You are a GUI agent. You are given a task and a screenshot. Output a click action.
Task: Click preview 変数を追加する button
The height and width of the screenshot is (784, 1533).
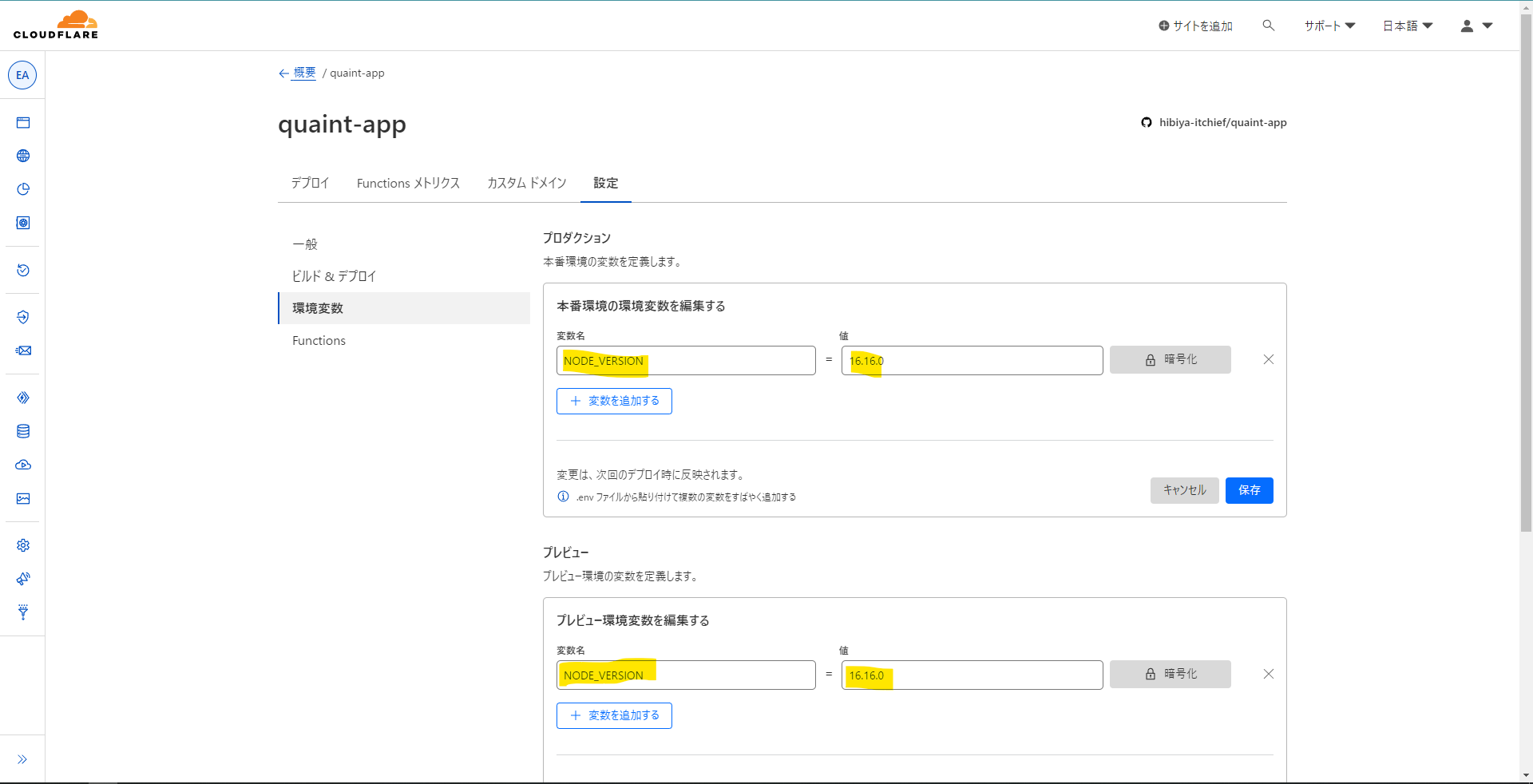coord(614,715)
